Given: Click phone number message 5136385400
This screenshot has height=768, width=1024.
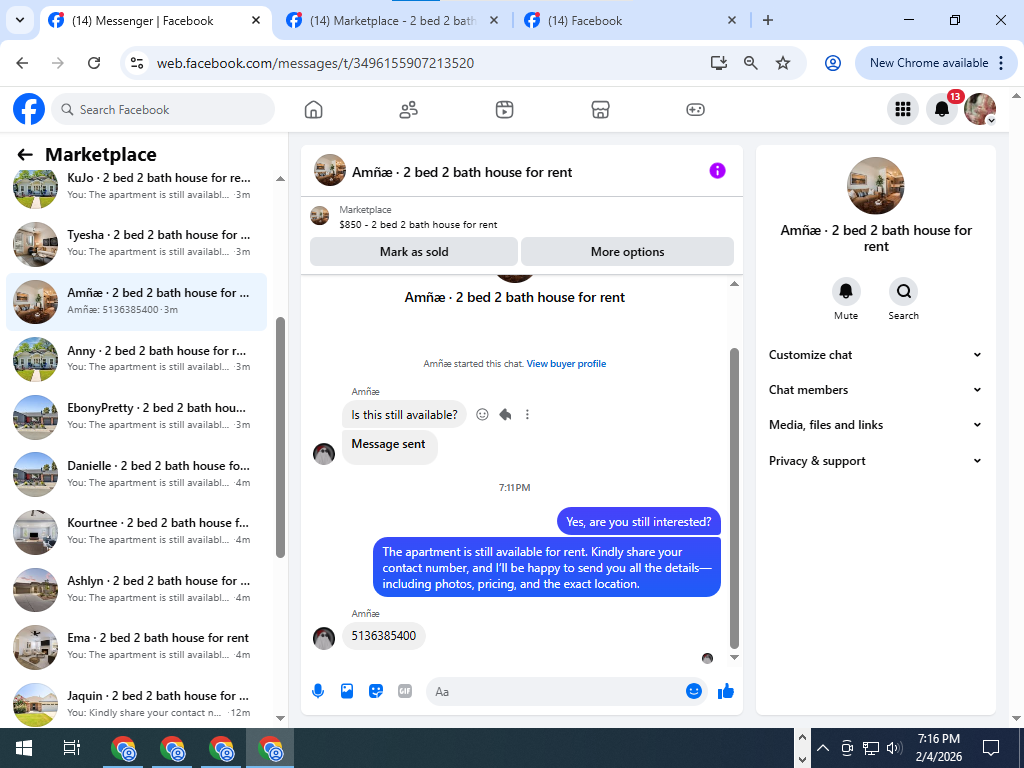Looking at the screenshot, I should point(383,636).
